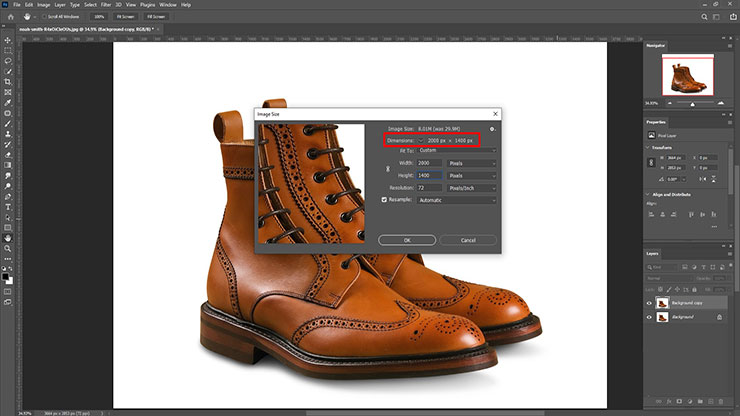Select the Move tool in the toolbar
This screenshot has width=740, height=416.
click(8, 38)
